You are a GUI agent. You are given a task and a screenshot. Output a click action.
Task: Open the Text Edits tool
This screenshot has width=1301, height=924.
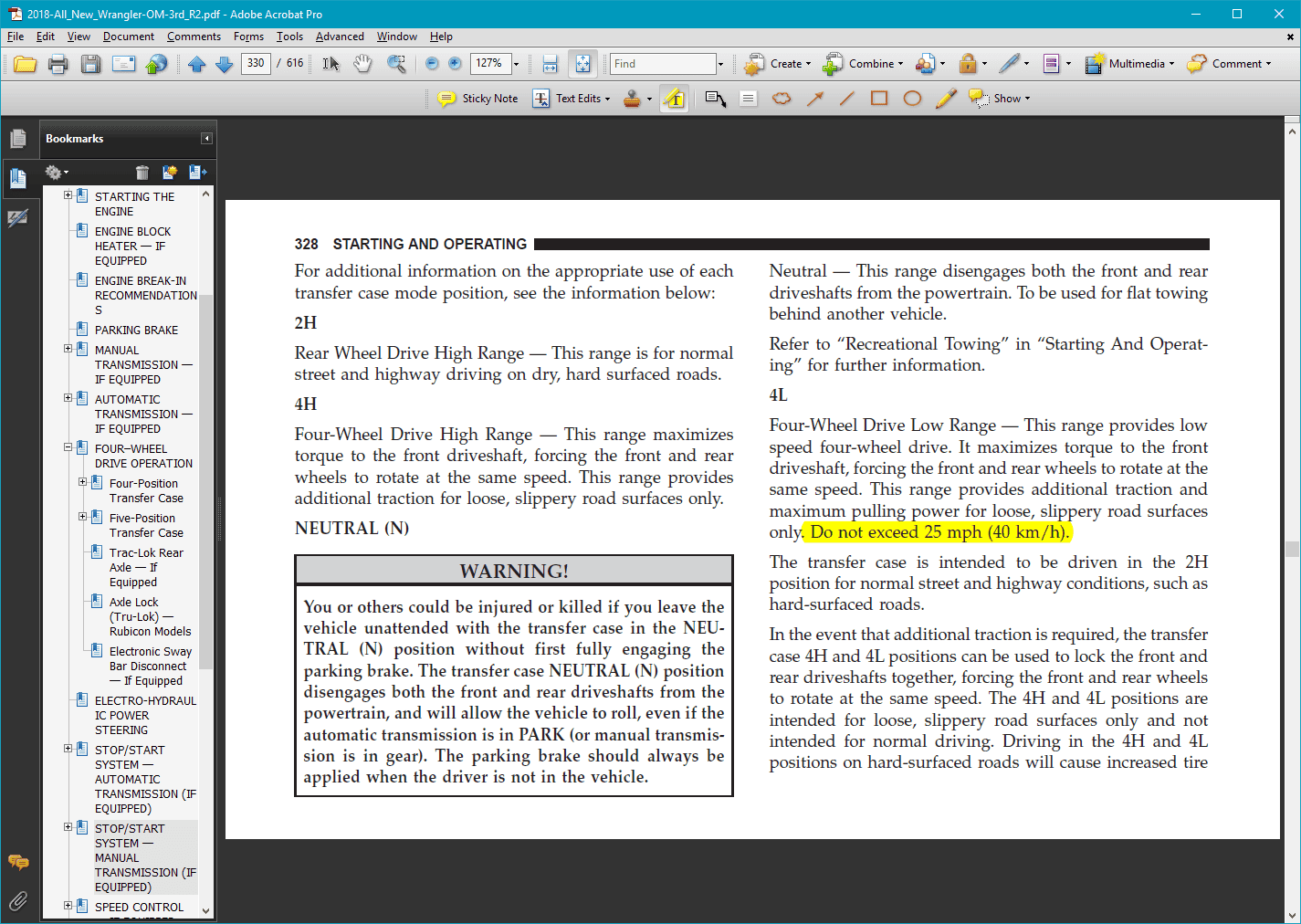coord(572,99)
